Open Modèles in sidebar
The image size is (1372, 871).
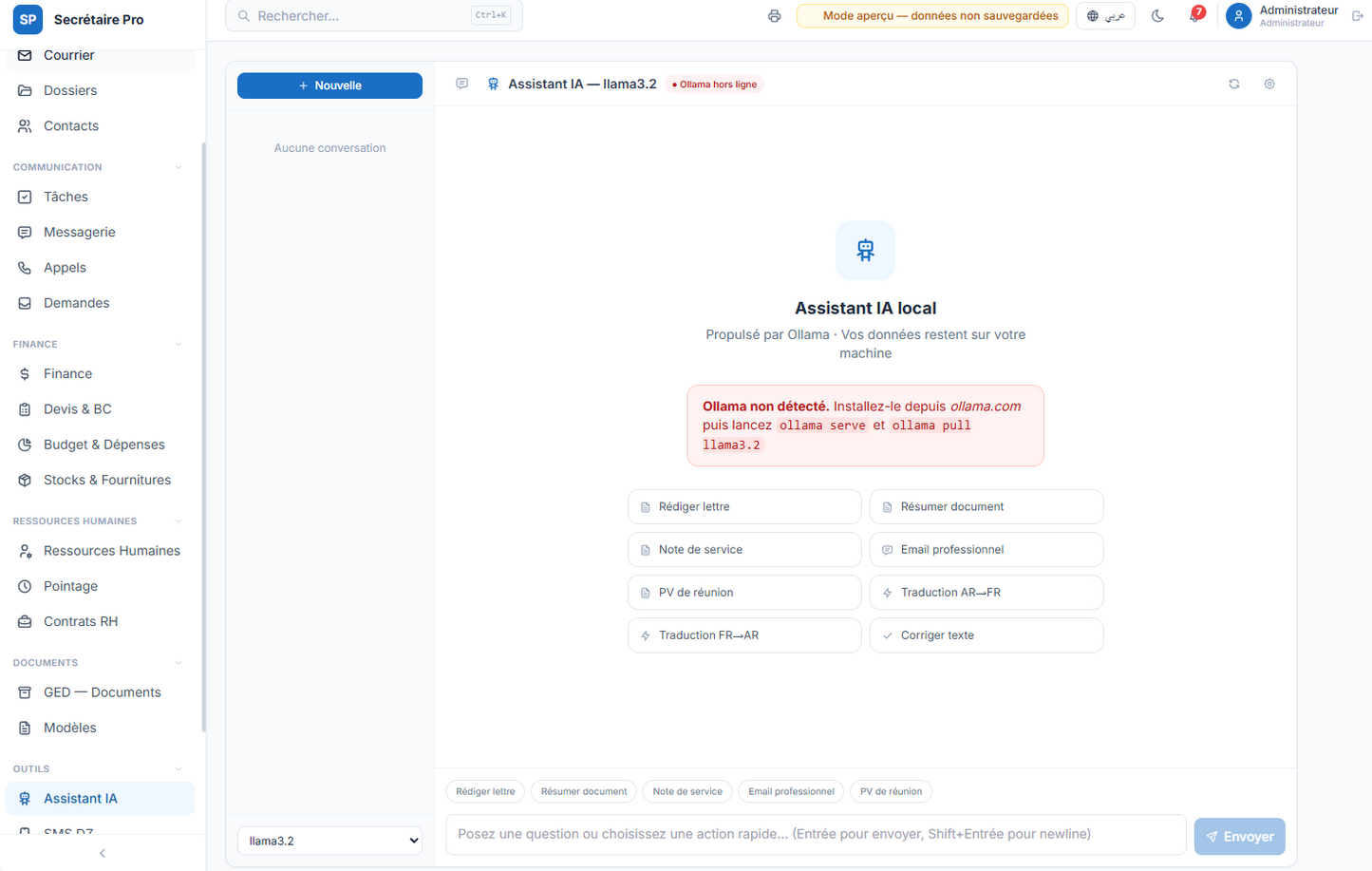(100, 728)
